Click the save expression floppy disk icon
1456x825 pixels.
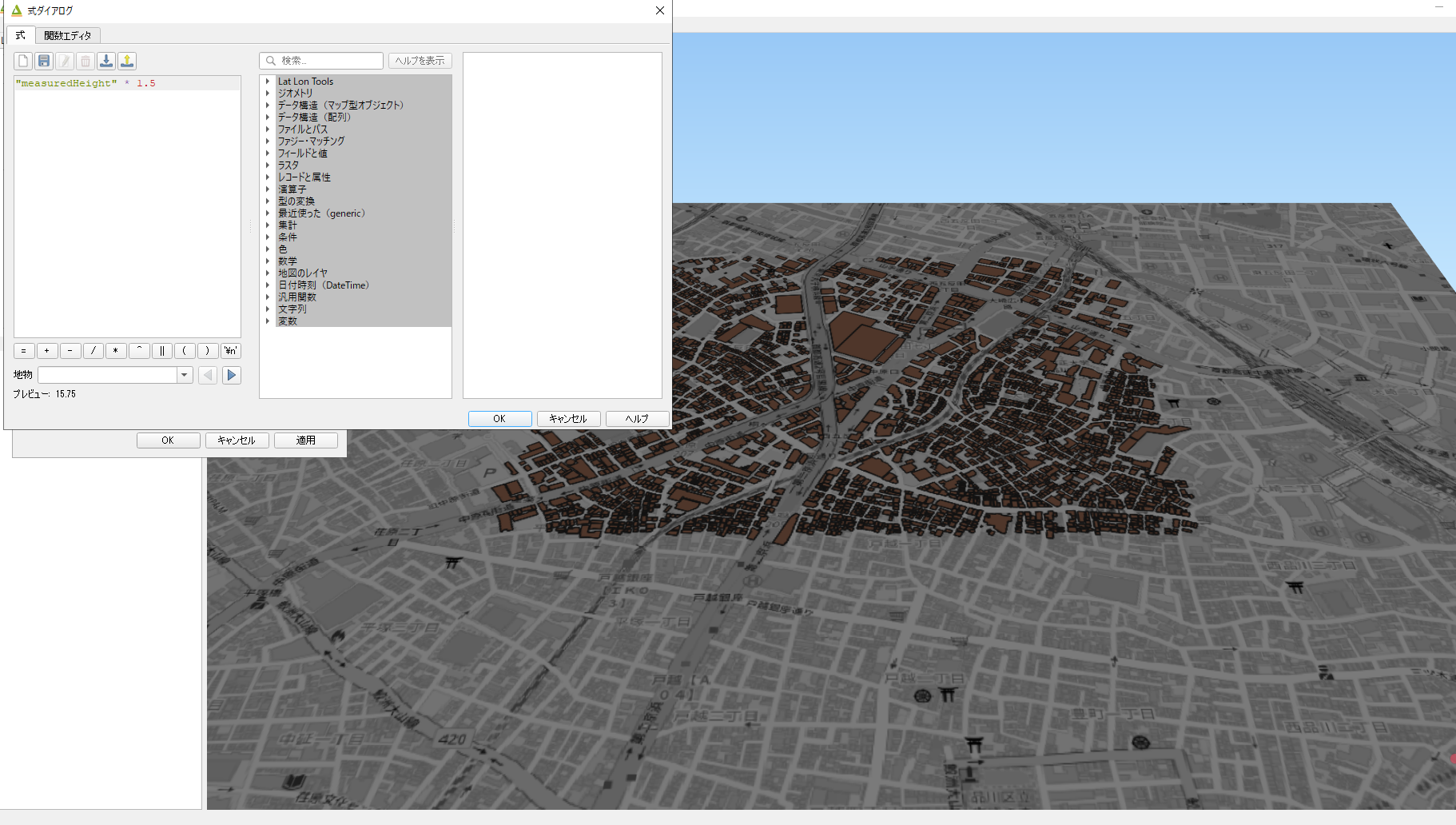(44, 61)
